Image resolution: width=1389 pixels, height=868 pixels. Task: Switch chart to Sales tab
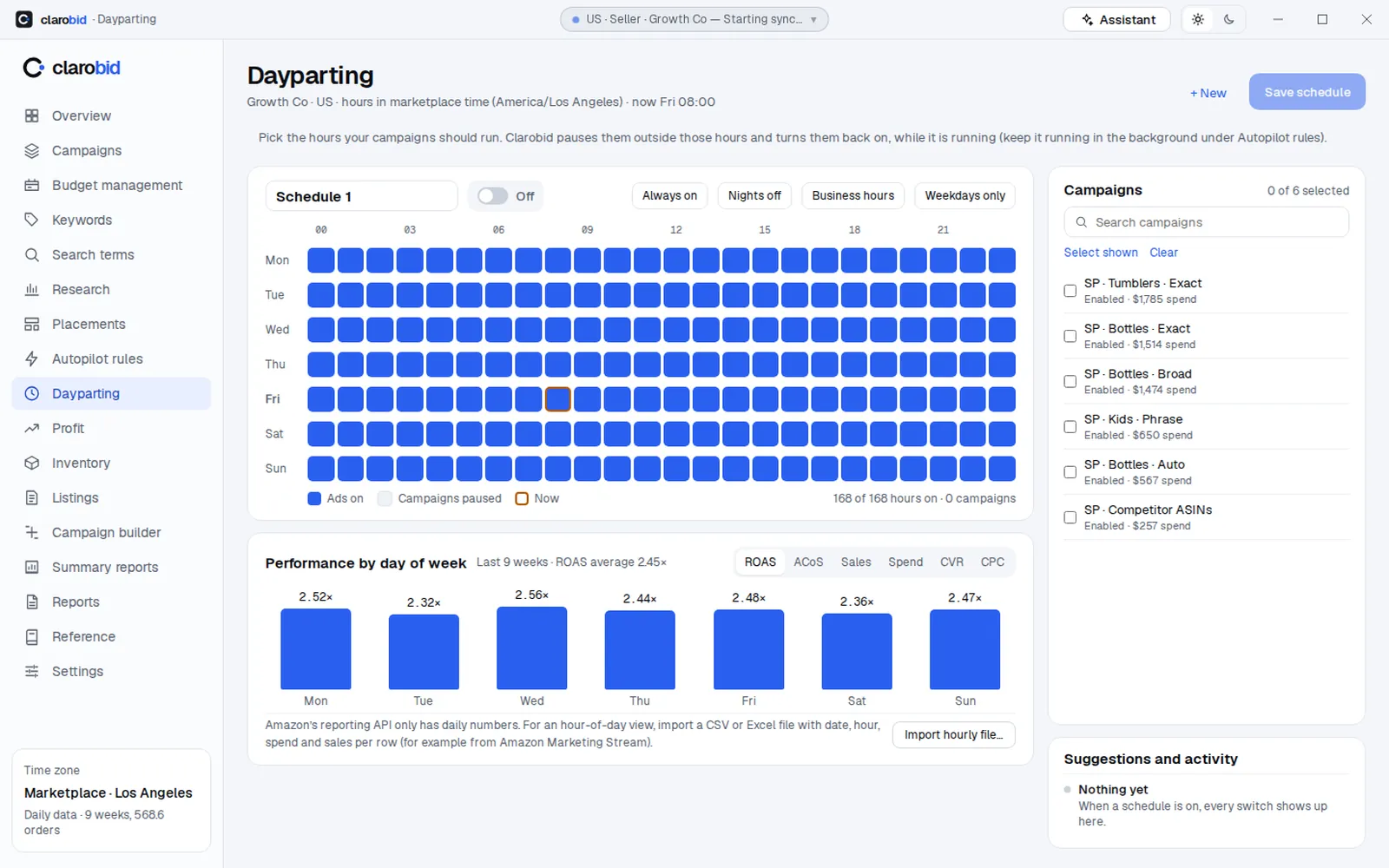point(856,562)
